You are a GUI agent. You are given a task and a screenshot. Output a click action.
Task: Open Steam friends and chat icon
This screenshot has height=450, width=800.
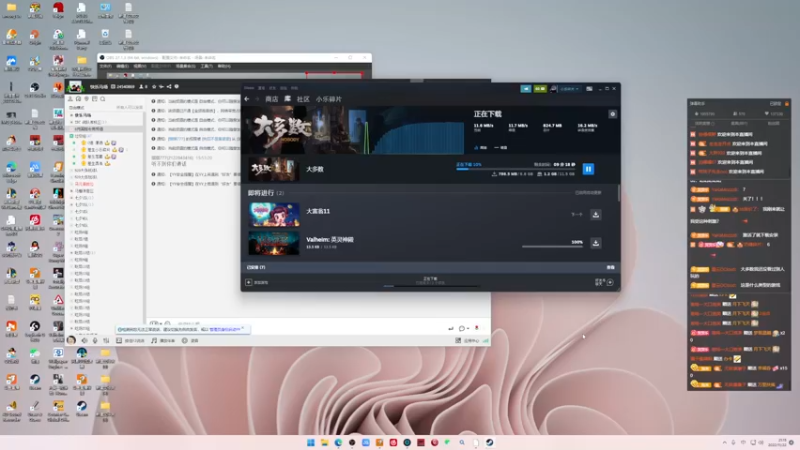(x=610, y=282)
